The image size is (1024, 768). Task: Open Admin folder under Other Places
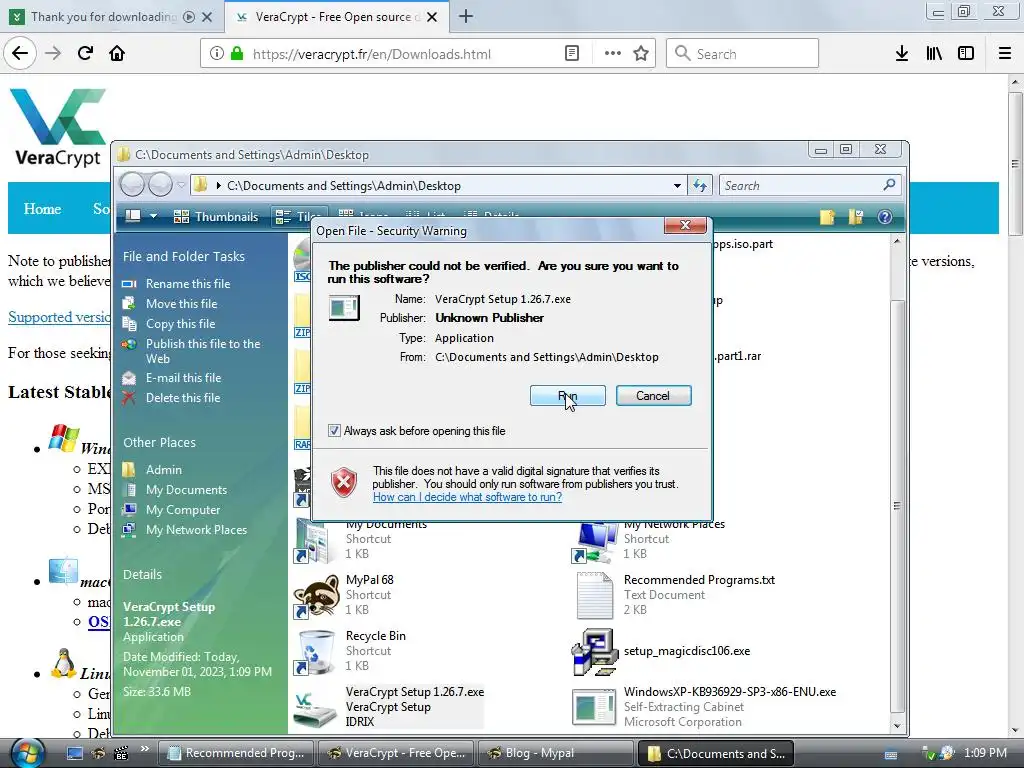[164, 470]
